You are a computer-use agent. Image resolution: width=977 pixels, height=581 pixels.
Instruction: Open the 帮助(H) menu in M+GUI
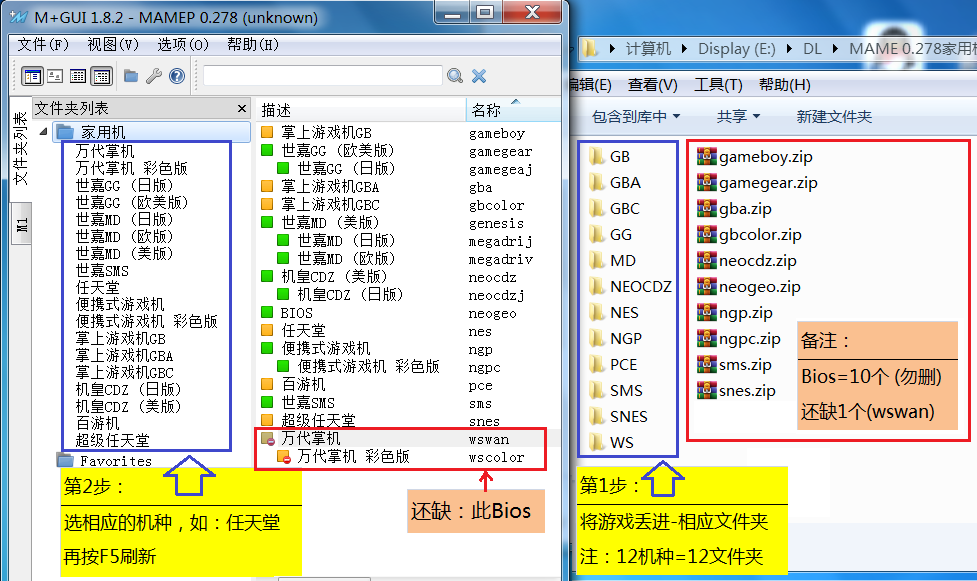pyautogui.click(x=252, y=45)
